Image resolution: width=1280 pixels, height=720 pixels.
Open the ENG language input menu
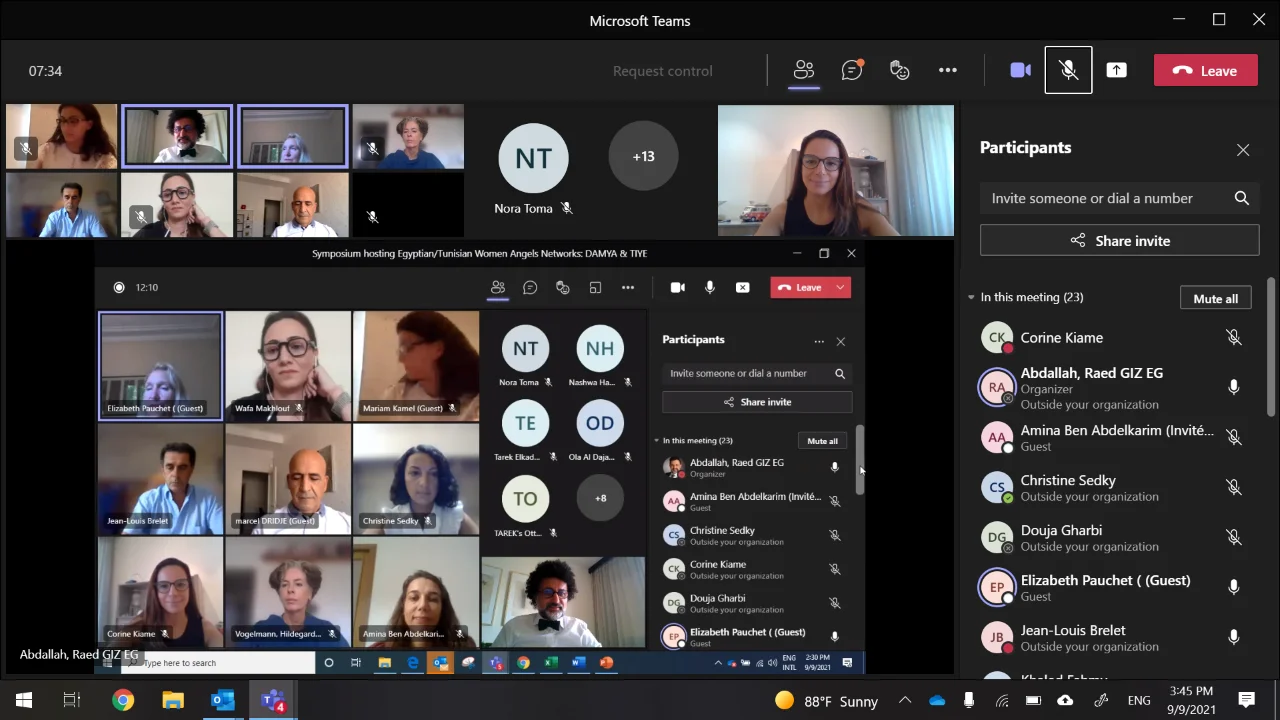[1138, 700]
